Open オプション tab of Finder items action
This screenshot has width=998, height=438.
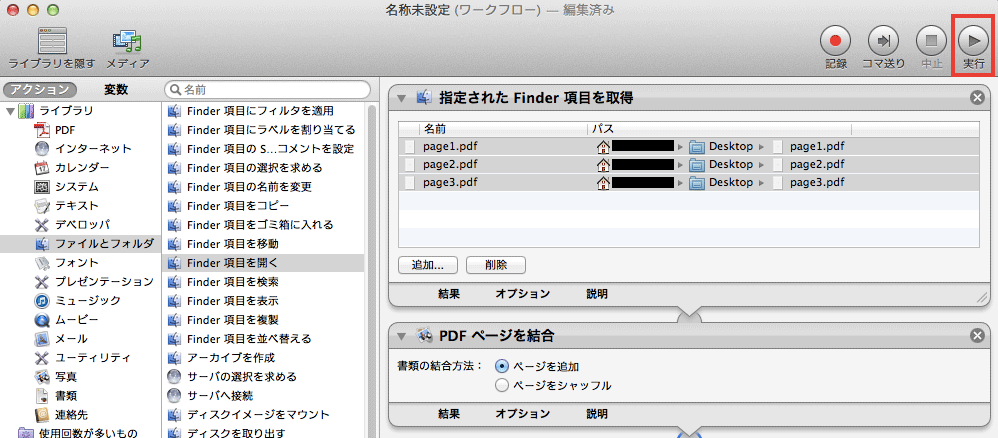[x=523, y=294]
